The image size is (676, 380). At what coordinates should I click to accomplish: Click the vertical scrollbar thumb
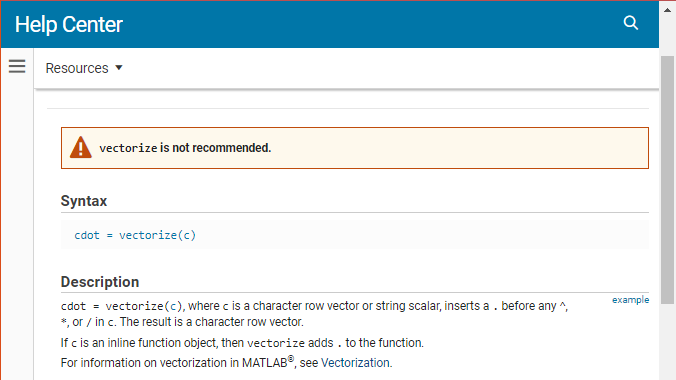tap(667, 179)
